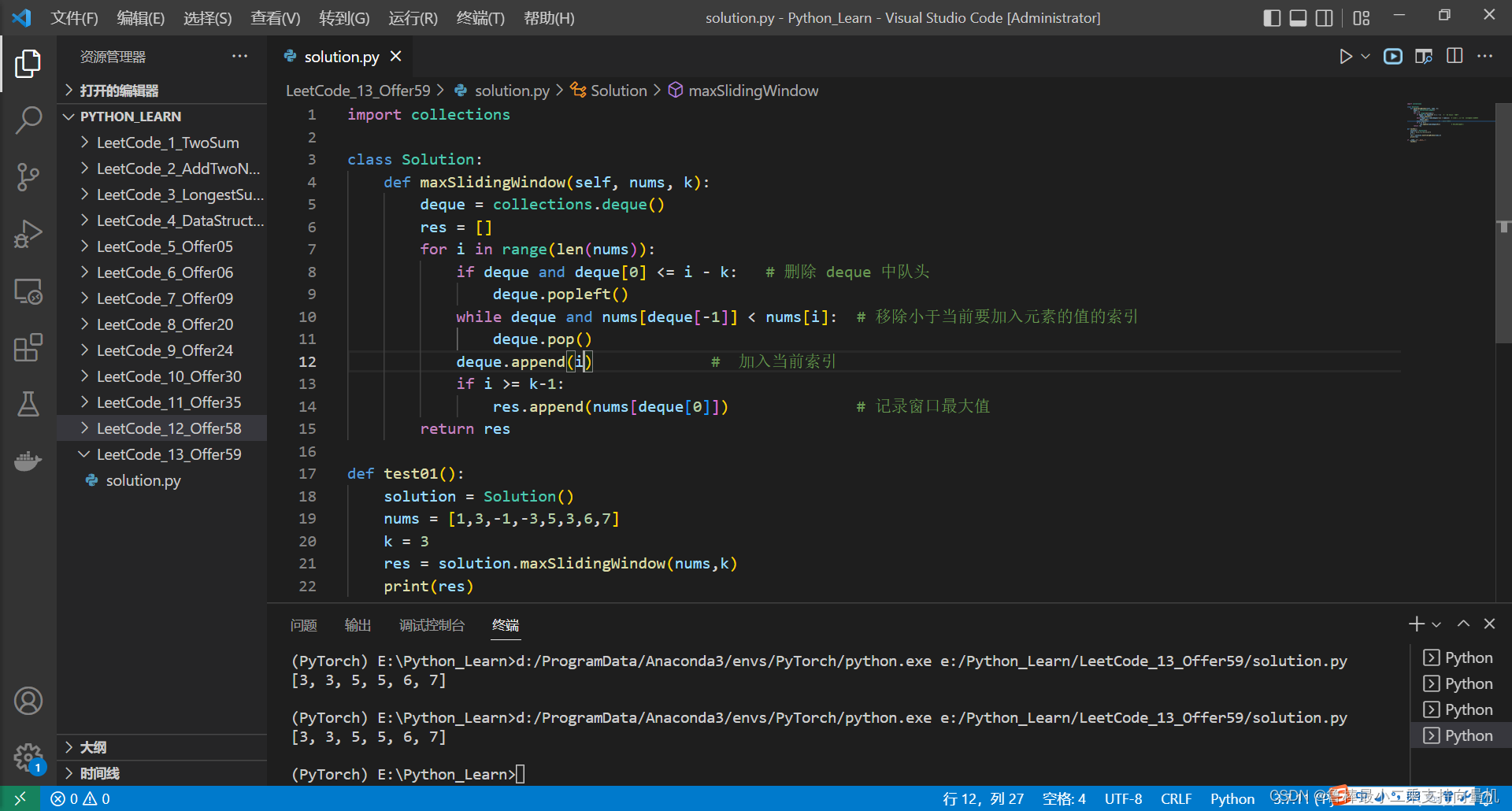Open run options dropdown arrow
This screenshot has width=1512, height=811.
pos(1366,57)
